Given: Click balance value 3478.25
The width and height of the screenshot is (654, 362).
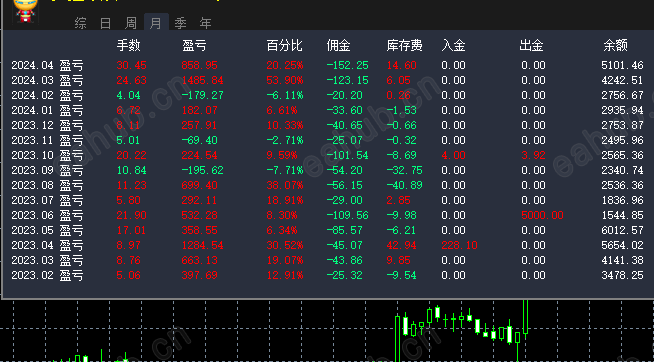Looking at the screenshot, I should point(622,276).
